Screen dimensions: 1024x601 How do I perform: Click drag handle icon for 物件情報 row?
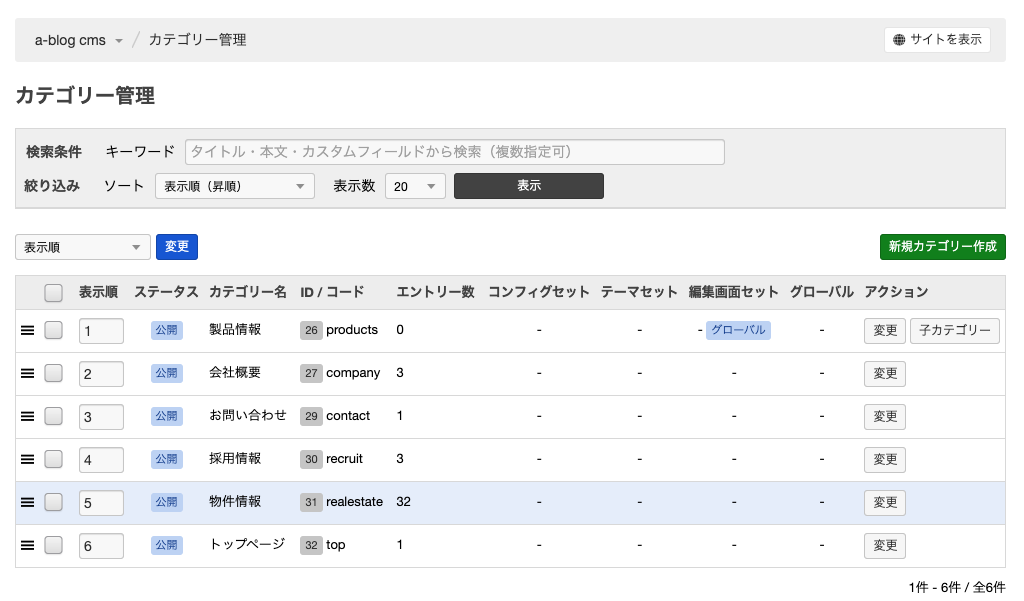[x=28, y=502]
